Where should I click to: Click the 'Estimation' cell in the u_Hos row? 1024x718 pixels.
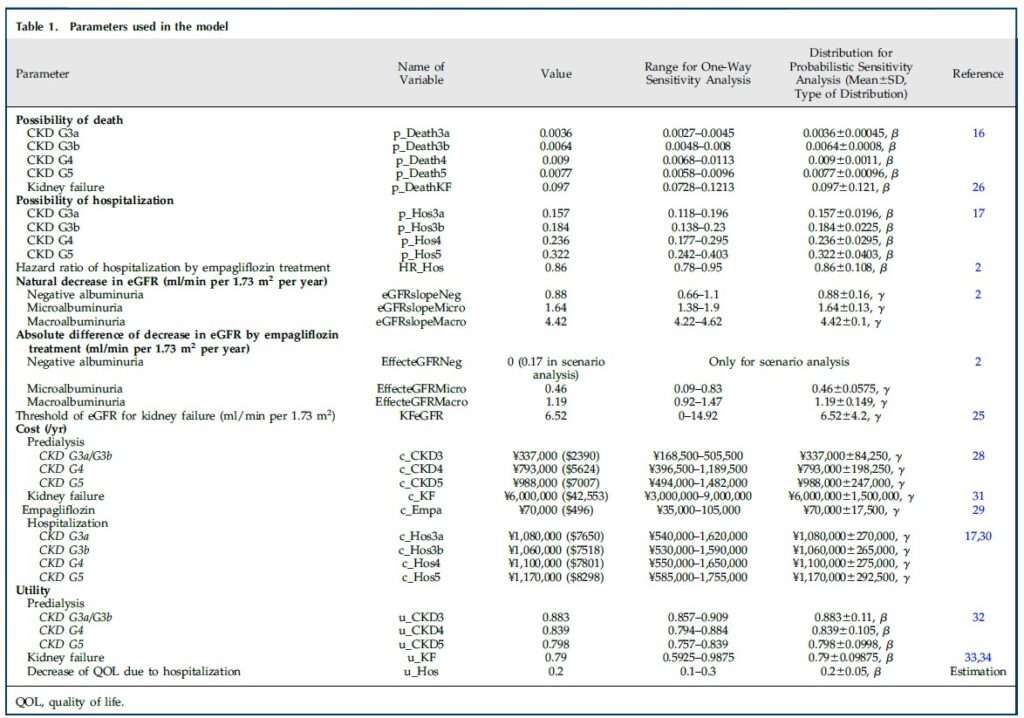click(977, 671)
